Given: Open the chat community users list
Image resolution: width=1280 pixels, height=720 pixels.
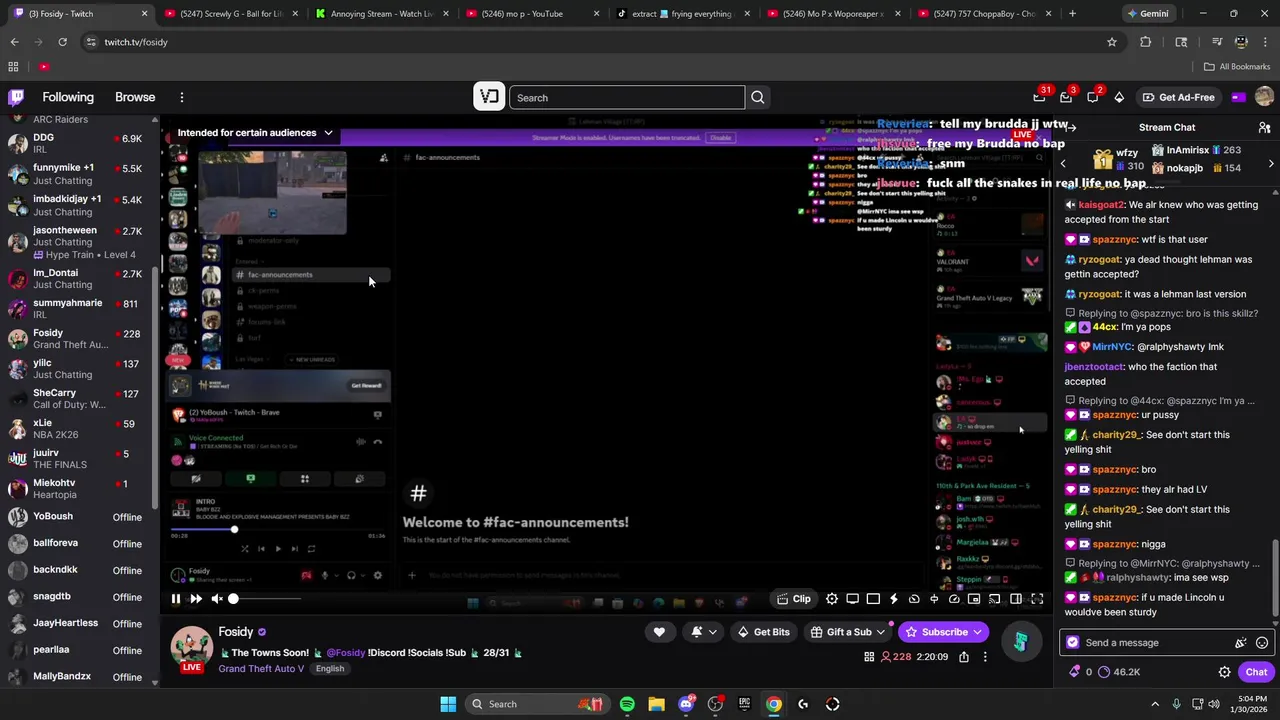Looking at the screenshot, I should pos(1264,127).
